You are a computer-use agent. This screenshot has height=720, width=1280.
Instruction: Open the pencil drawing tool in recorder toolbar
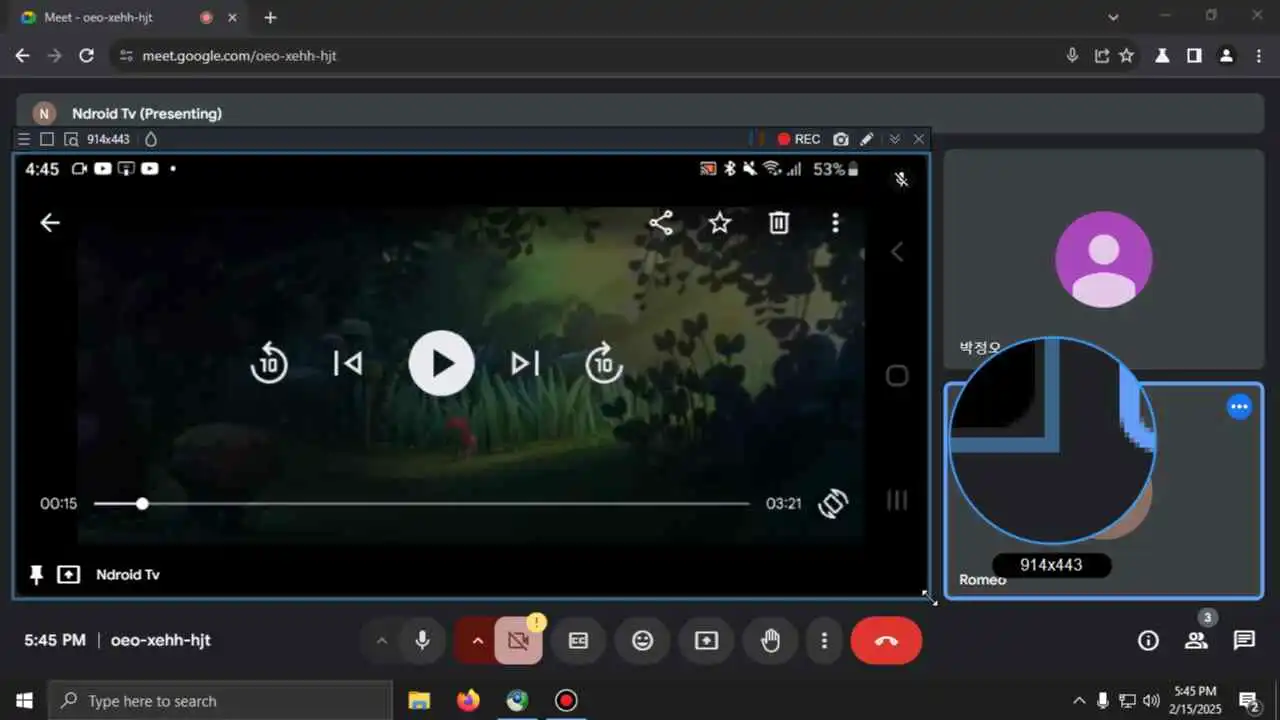pyautogui.click(x=867, y=139)
